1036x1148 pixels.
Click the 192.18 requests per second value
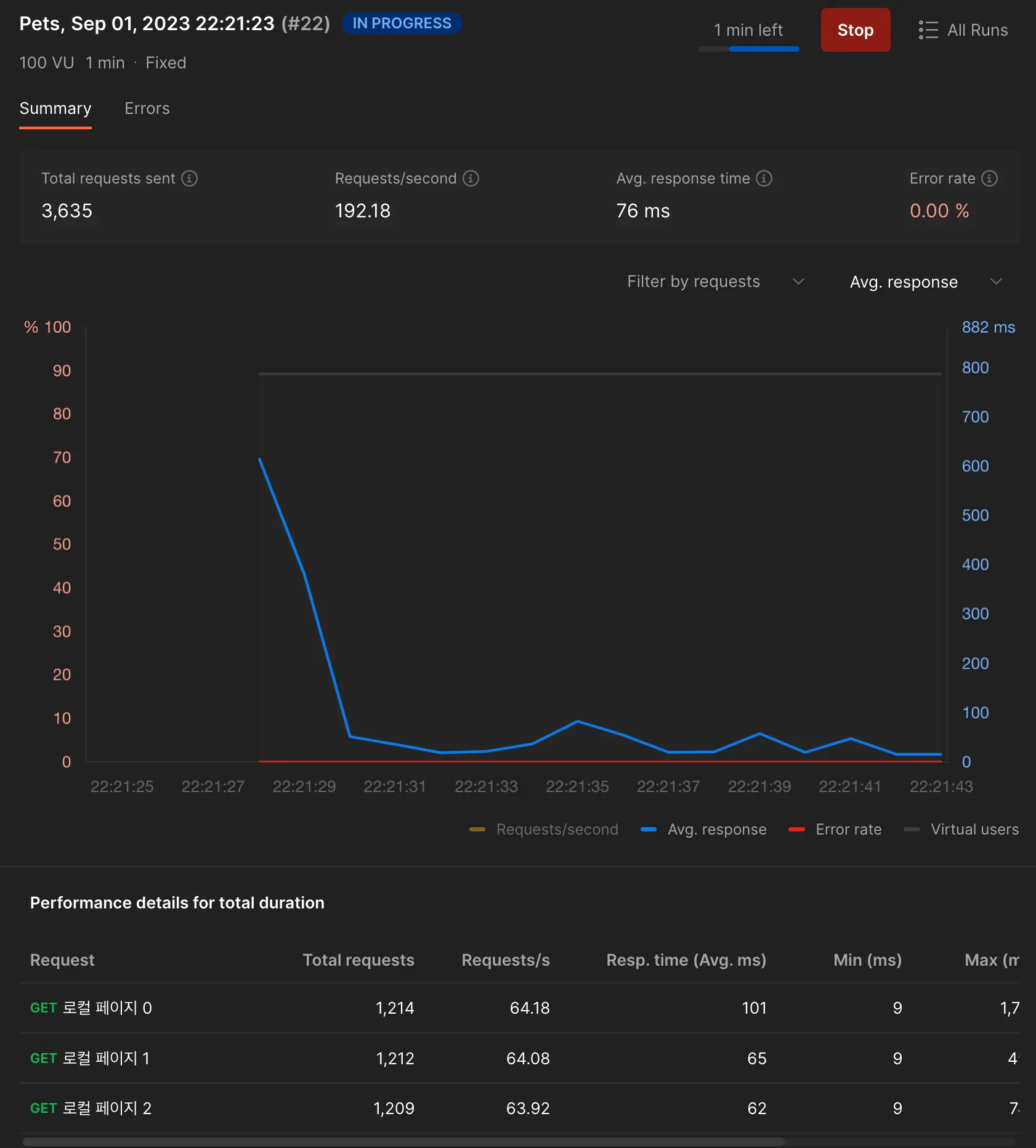coord(363,211)
